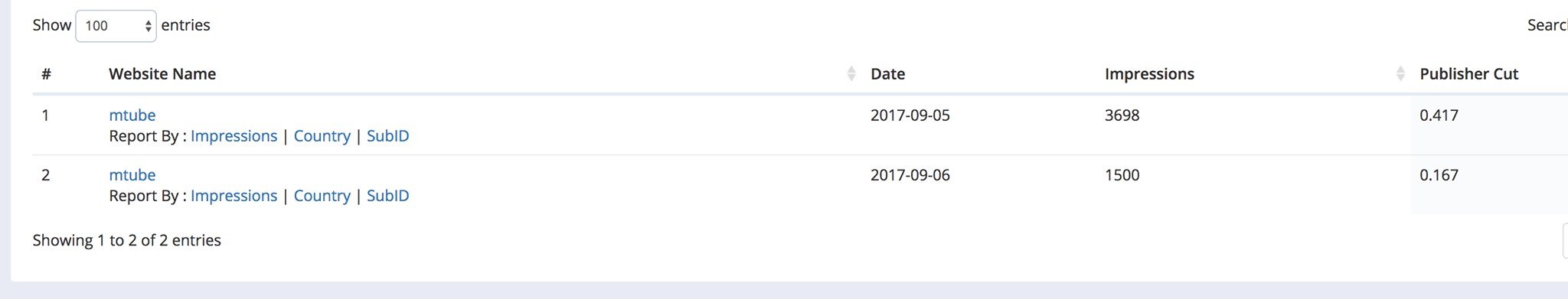Sort by Website Name column arrows
Viewport: 1568px width, 299px height.
851,74
